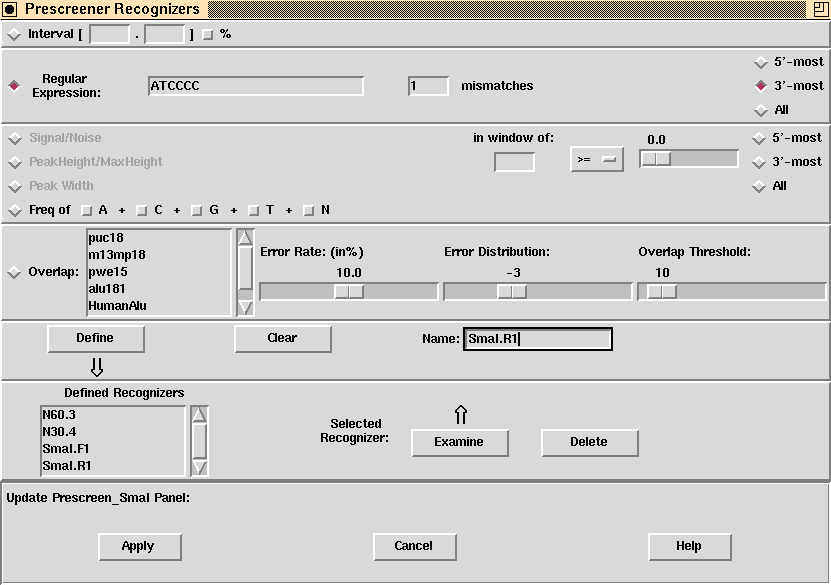Choose All for Regular Expression matches

761,110
